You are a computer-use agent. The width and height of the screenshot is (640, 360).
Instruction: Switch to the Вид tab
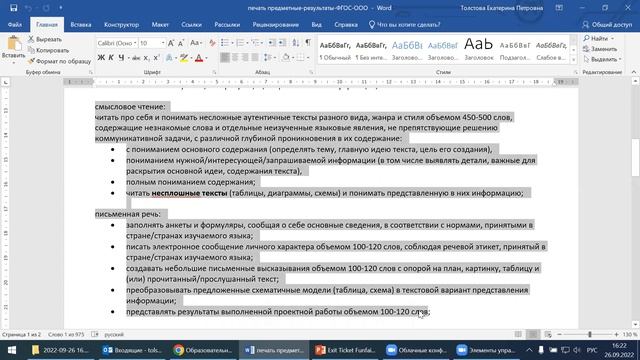(316, 24)
